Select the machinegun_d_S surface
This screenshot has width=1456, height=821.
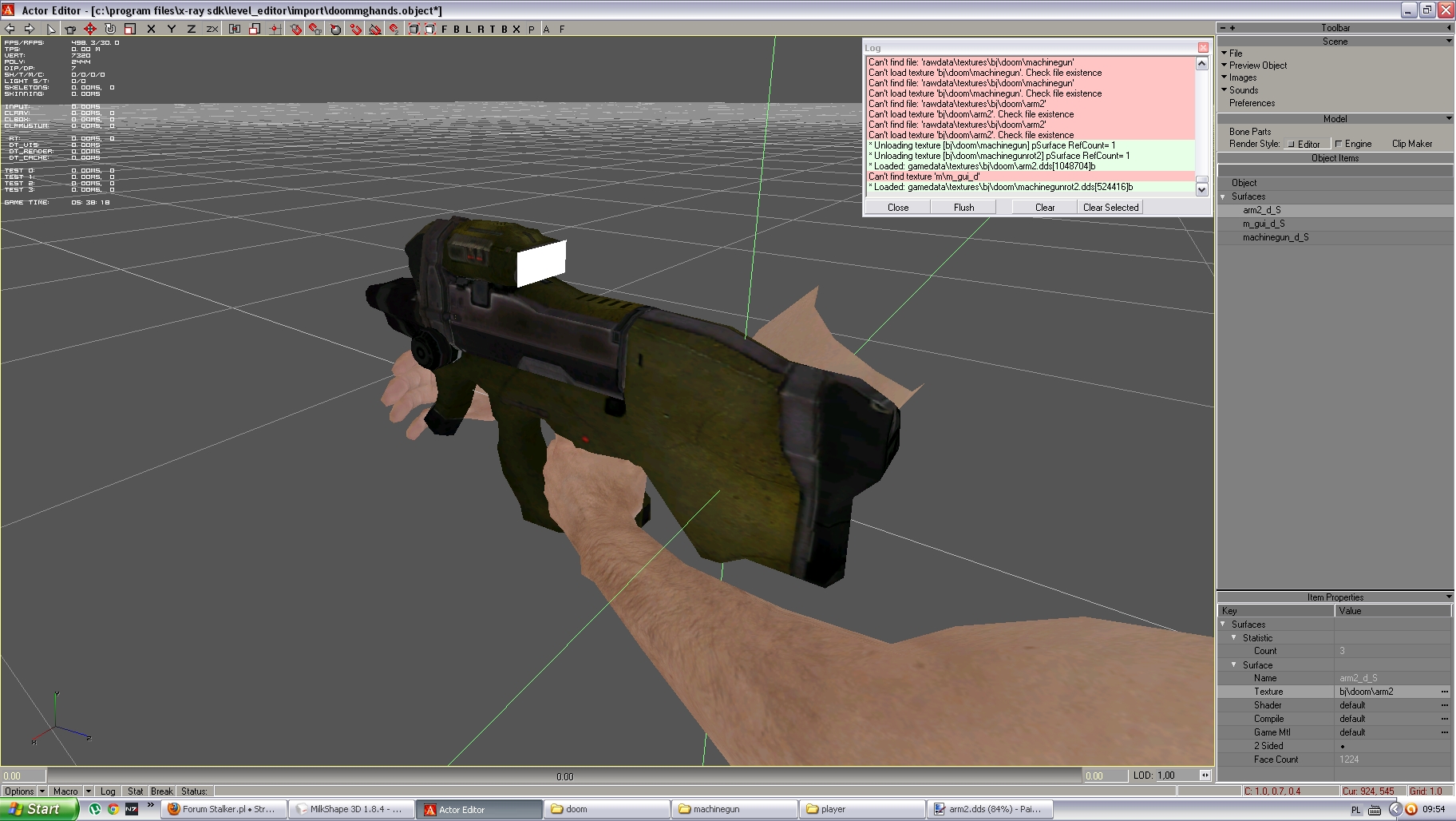point(1276,237)
